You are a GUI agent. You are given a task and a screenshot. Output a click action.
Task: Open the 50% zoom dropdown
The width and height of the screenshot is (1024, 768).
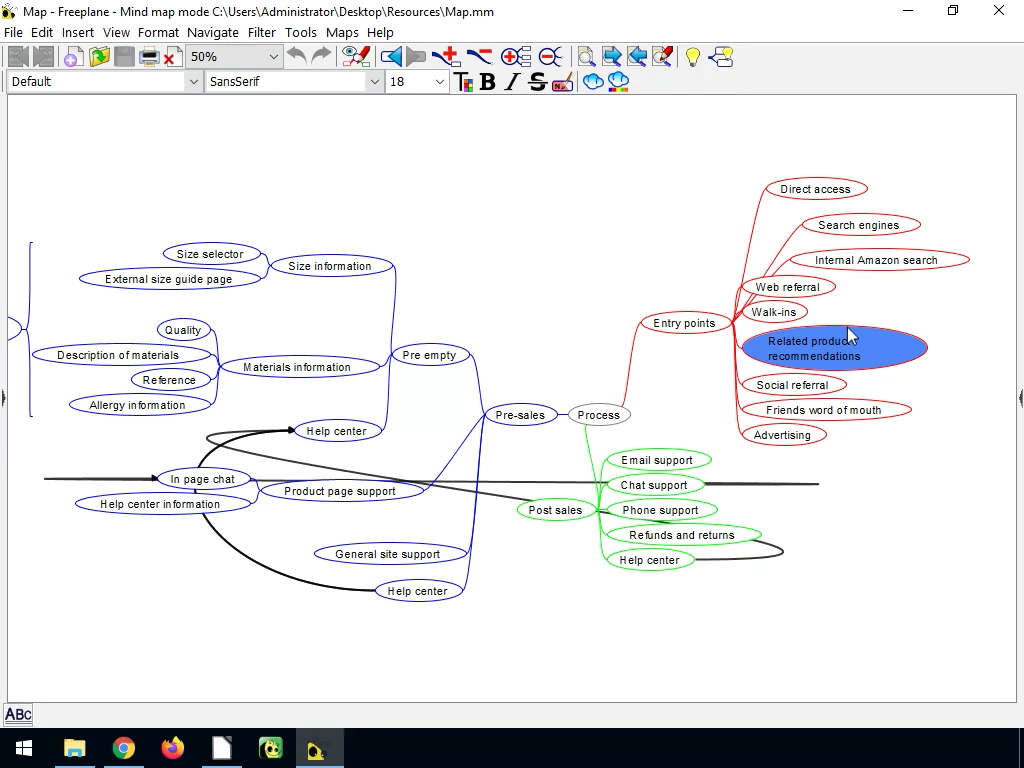234,57
